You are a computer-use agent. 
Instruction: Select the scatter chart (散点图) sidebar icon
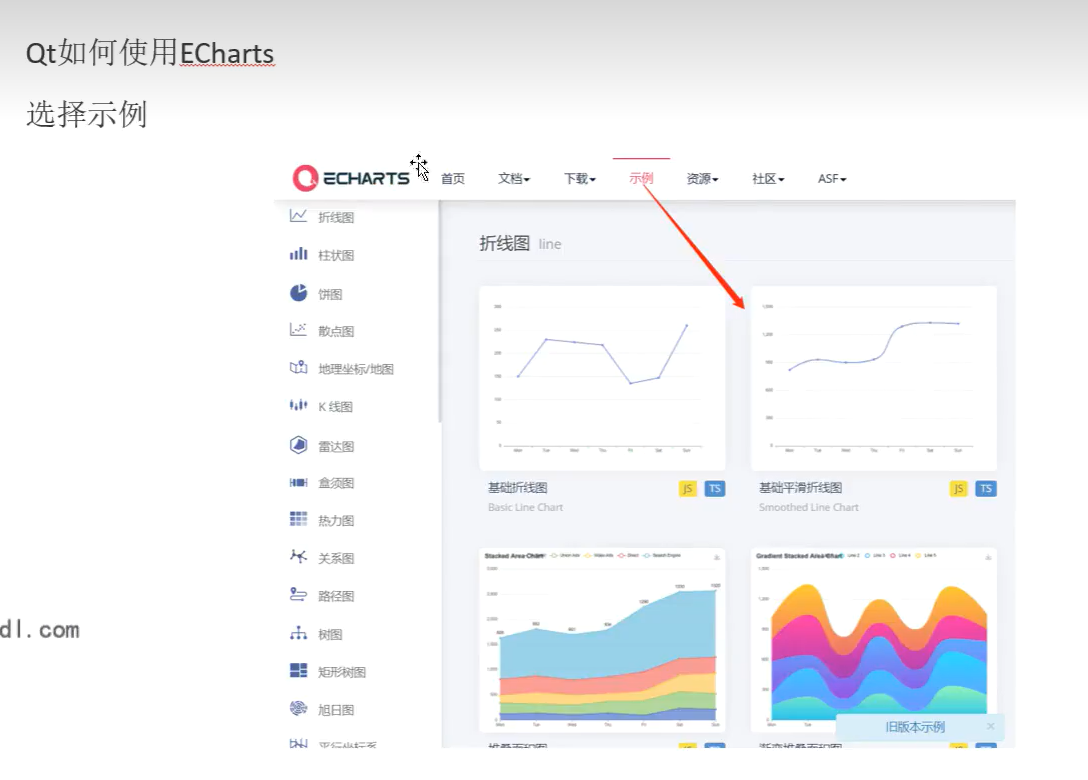[298, 330]
